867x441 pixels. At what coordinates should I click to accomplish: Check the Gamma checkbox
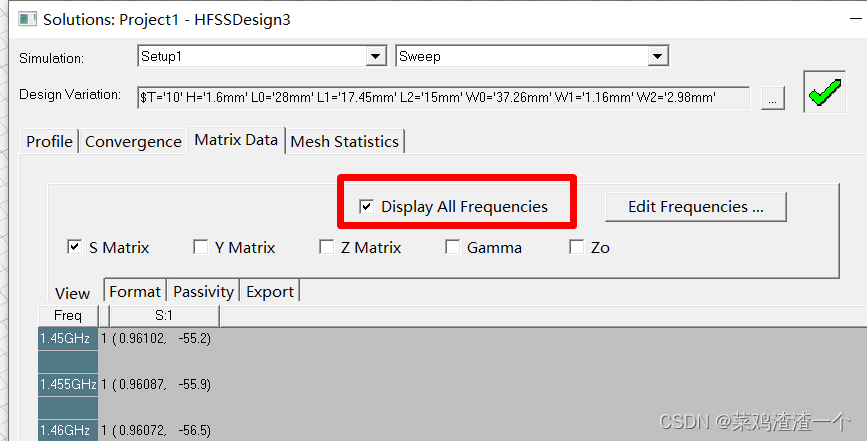click(452, 247)
